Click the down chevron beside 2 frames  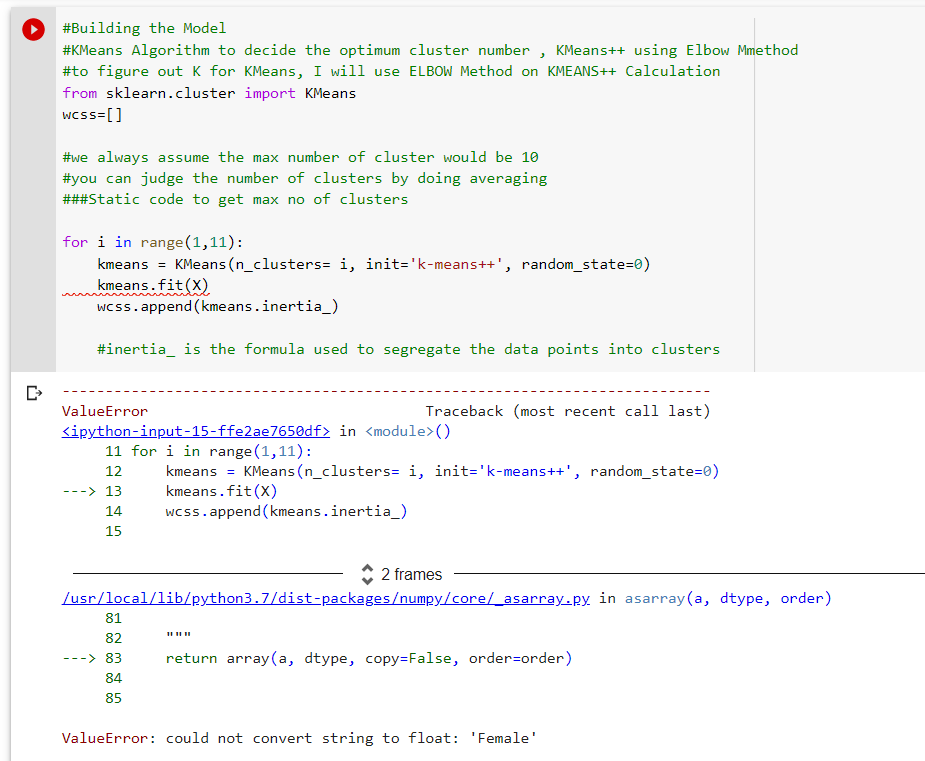coord(368,578)
